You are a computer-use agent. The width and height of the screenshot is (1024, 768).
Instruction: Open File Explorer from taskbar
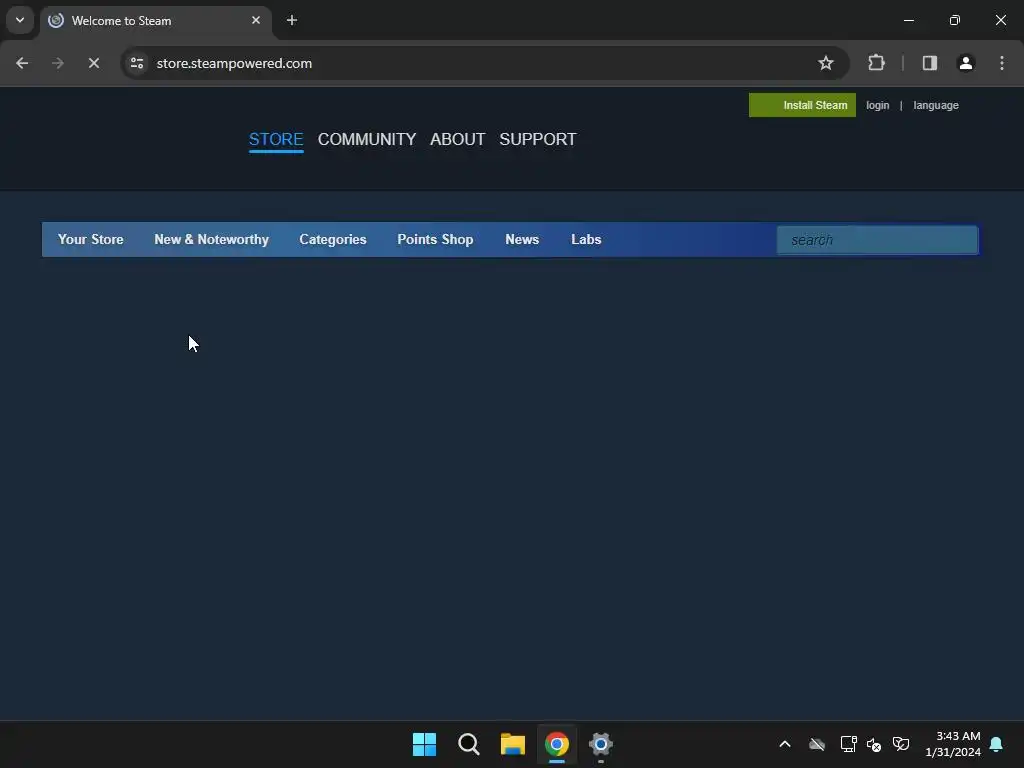tap(513, 744)
